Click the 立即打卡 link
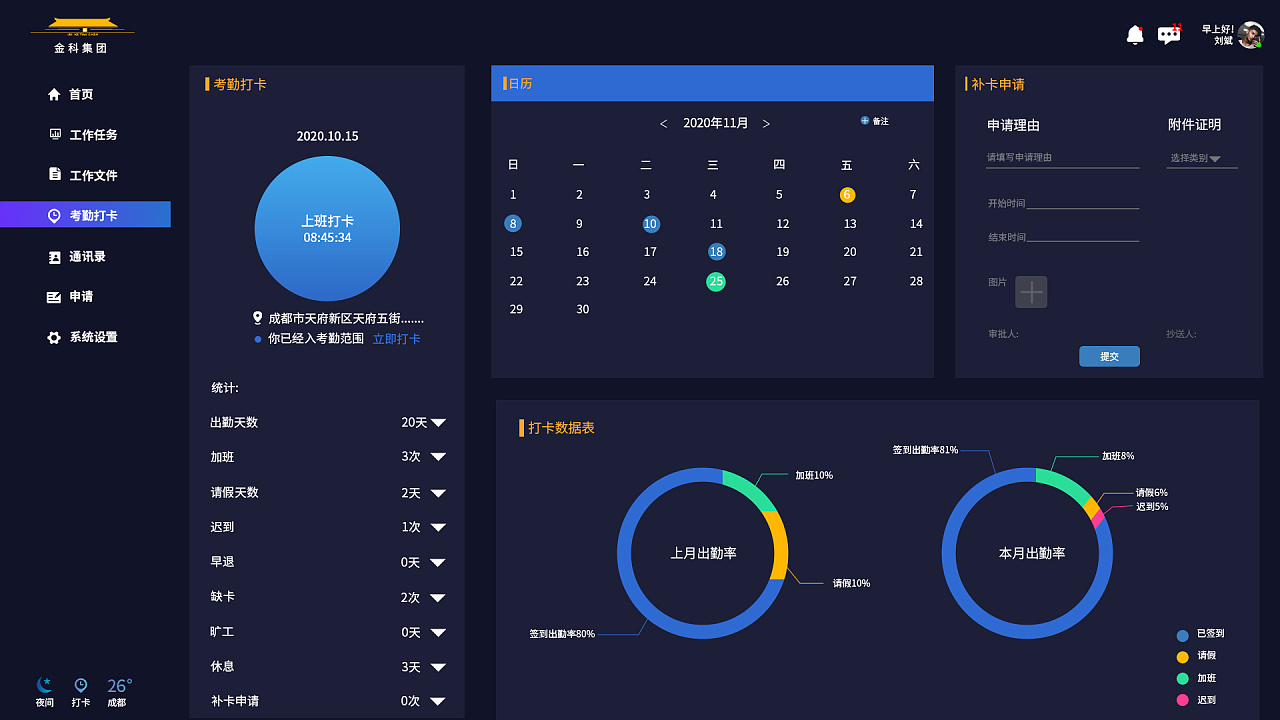Image resolution: width=1280 pixels, height=720 pixels. (397, 338)
